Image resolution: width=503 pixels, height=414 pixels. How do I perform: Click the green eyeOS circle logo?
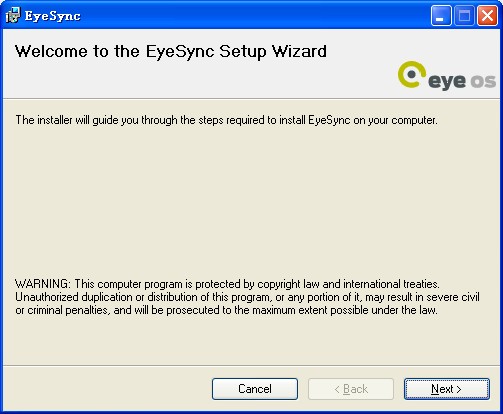[412, 74]
